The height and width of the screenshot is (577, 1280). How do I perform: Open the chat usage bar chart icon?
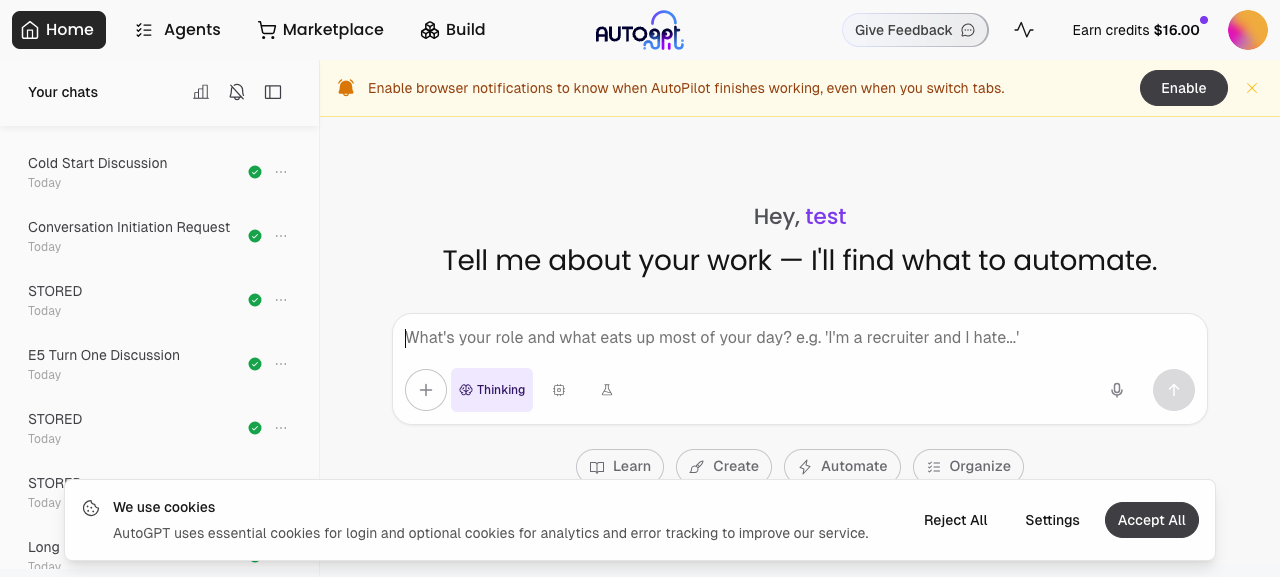point(201,92)
